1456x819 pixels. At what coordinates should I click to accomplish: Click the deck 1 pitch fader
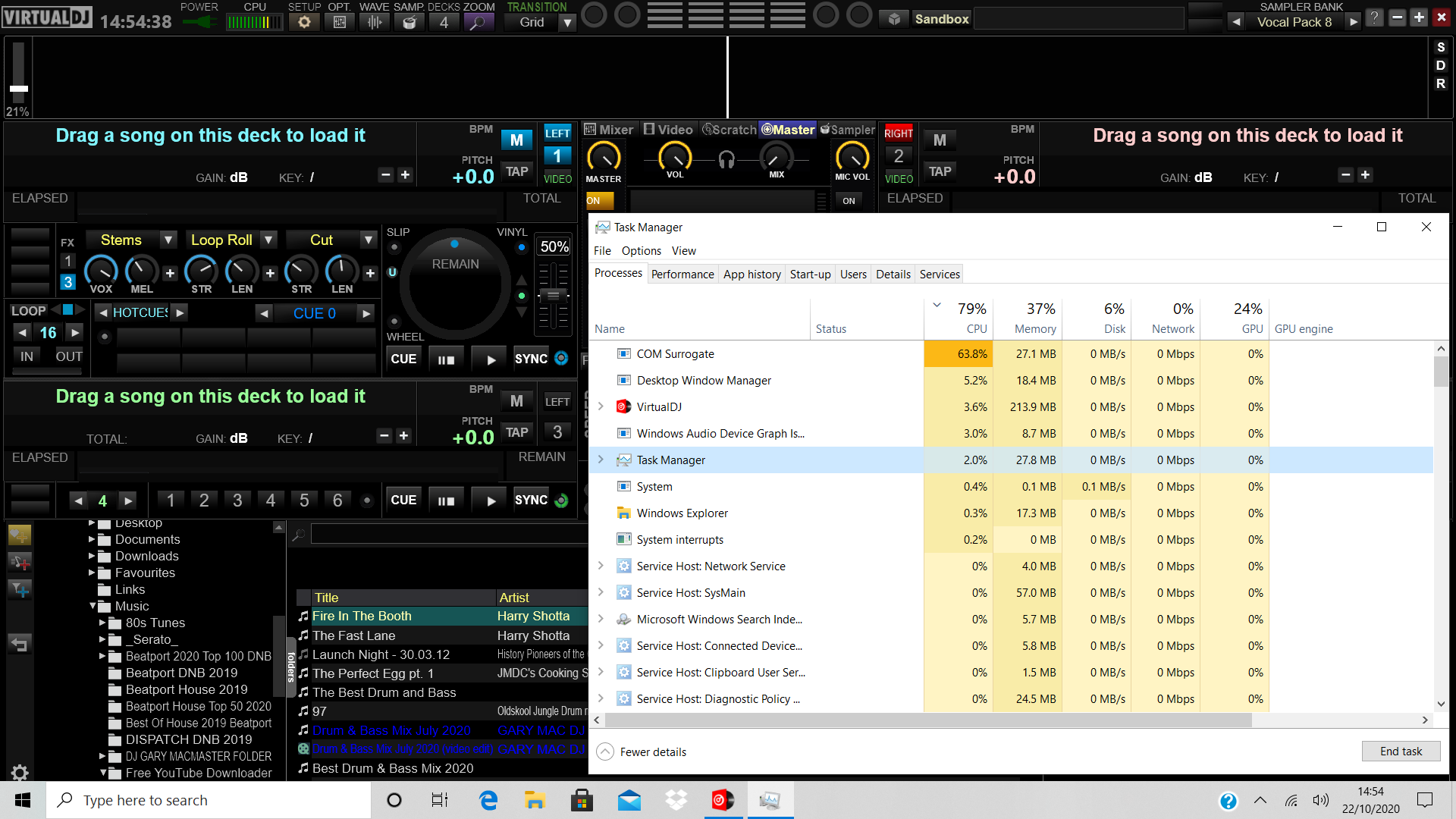[x=554, y=296]
